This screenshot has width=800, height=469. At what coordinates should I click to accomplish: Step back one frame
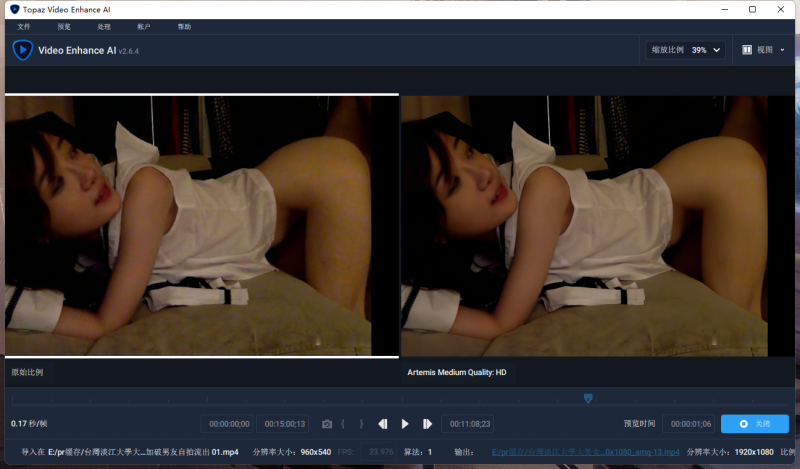383,424
